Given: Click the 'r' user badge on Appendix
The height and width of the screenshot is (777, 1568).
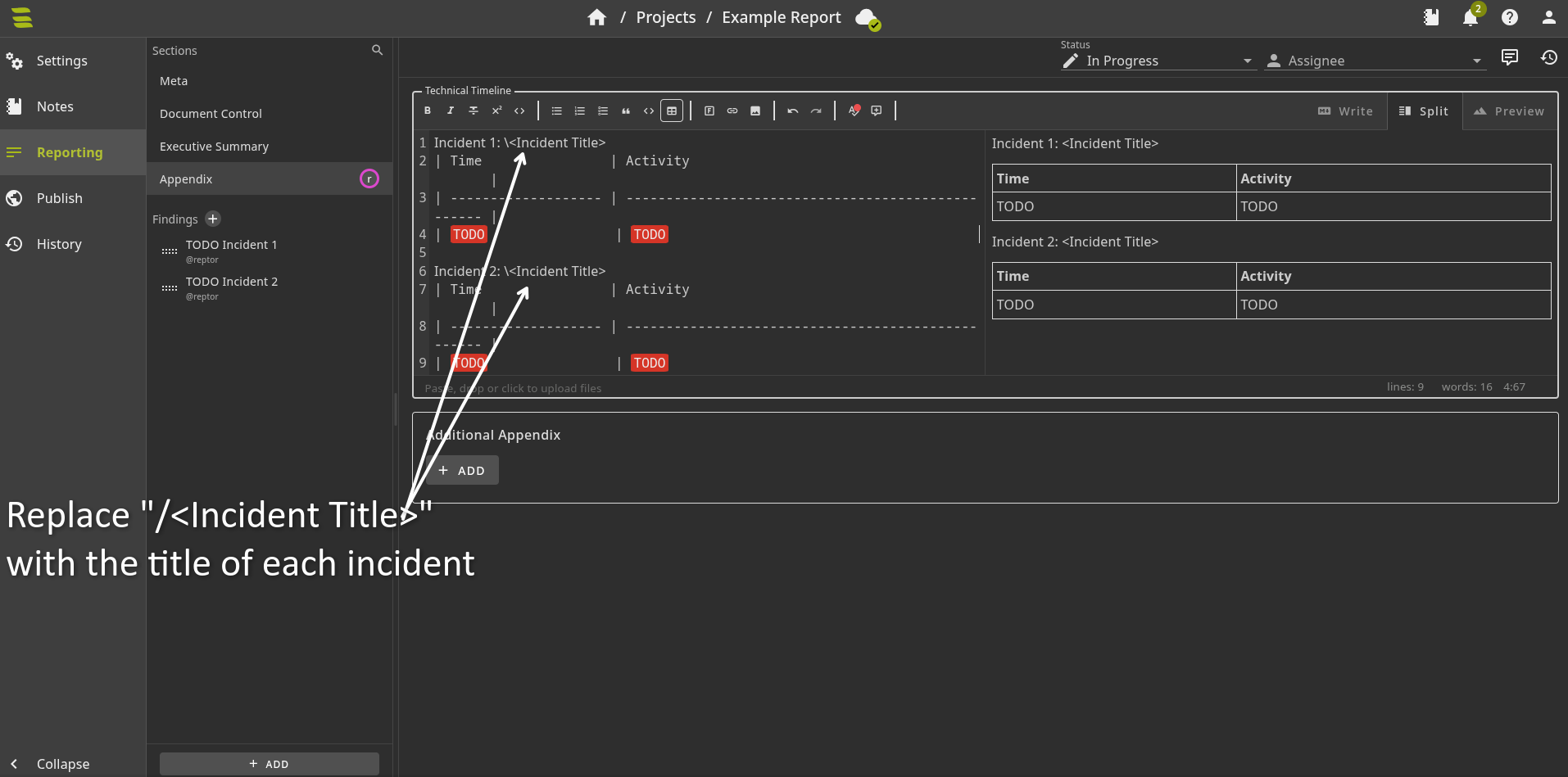Looking at the screenshot, I should click(x=369, y=178).
